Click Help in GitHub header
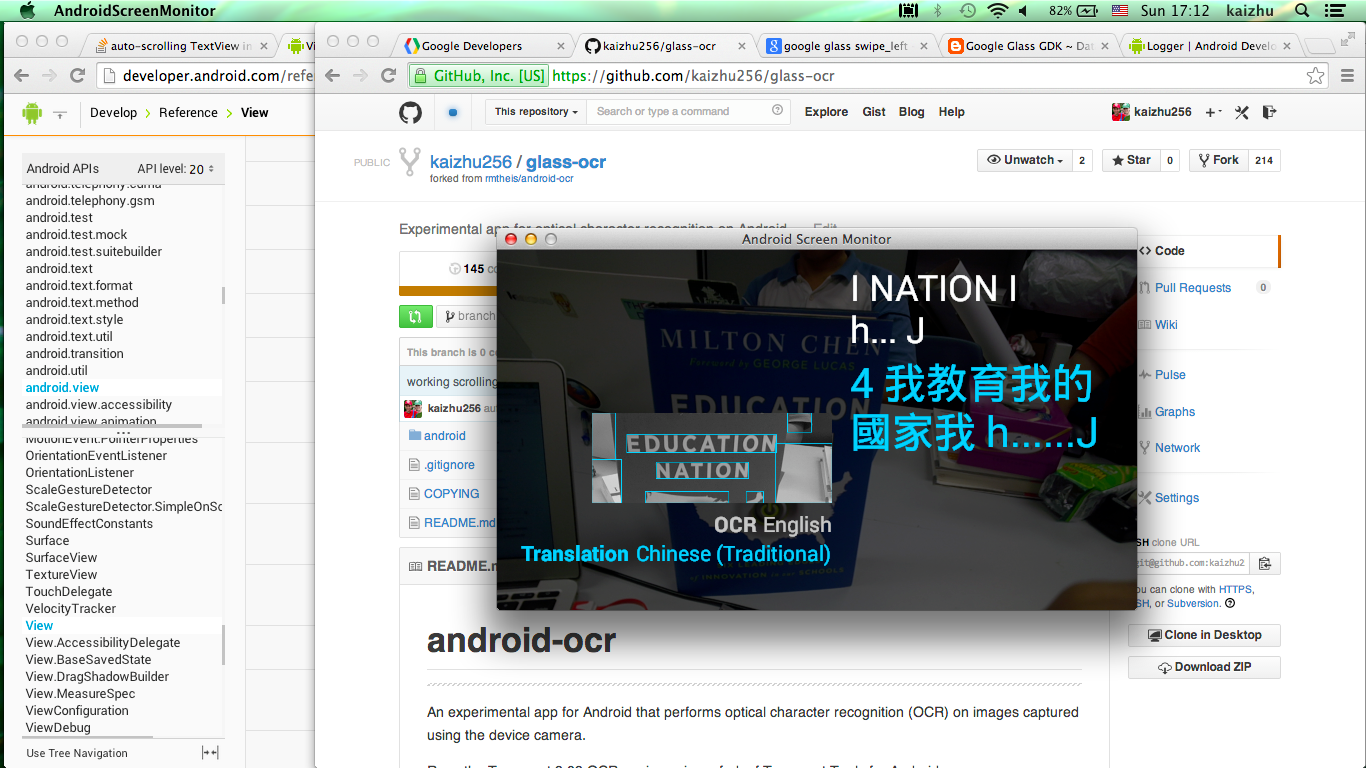Screen dimensions: 1366x768 (952, 112)
